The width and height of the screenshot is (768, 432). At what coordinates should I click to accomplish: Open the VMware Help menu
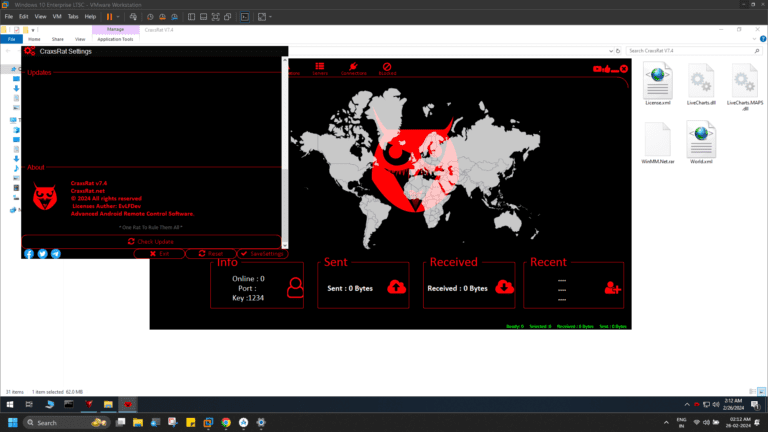[x=90, y=17]
